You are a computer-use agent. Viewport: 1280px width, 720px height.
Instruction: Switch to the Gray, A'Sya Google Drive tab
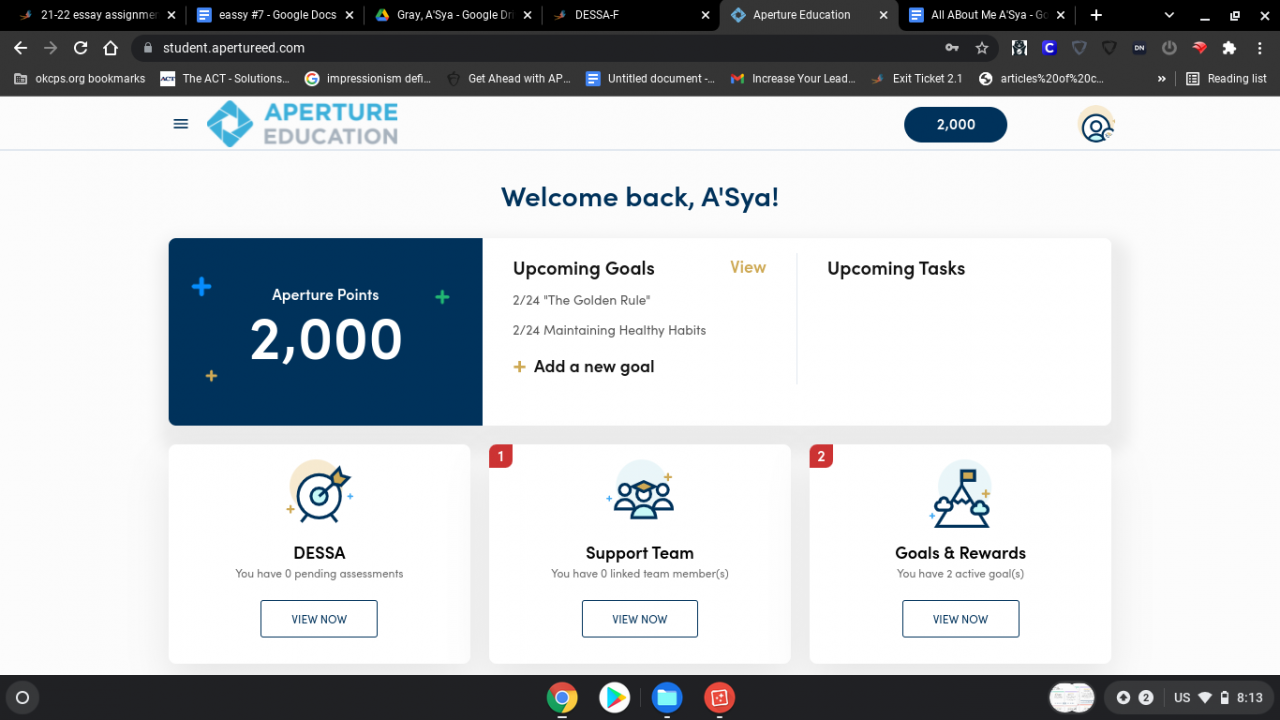[452, 15]
